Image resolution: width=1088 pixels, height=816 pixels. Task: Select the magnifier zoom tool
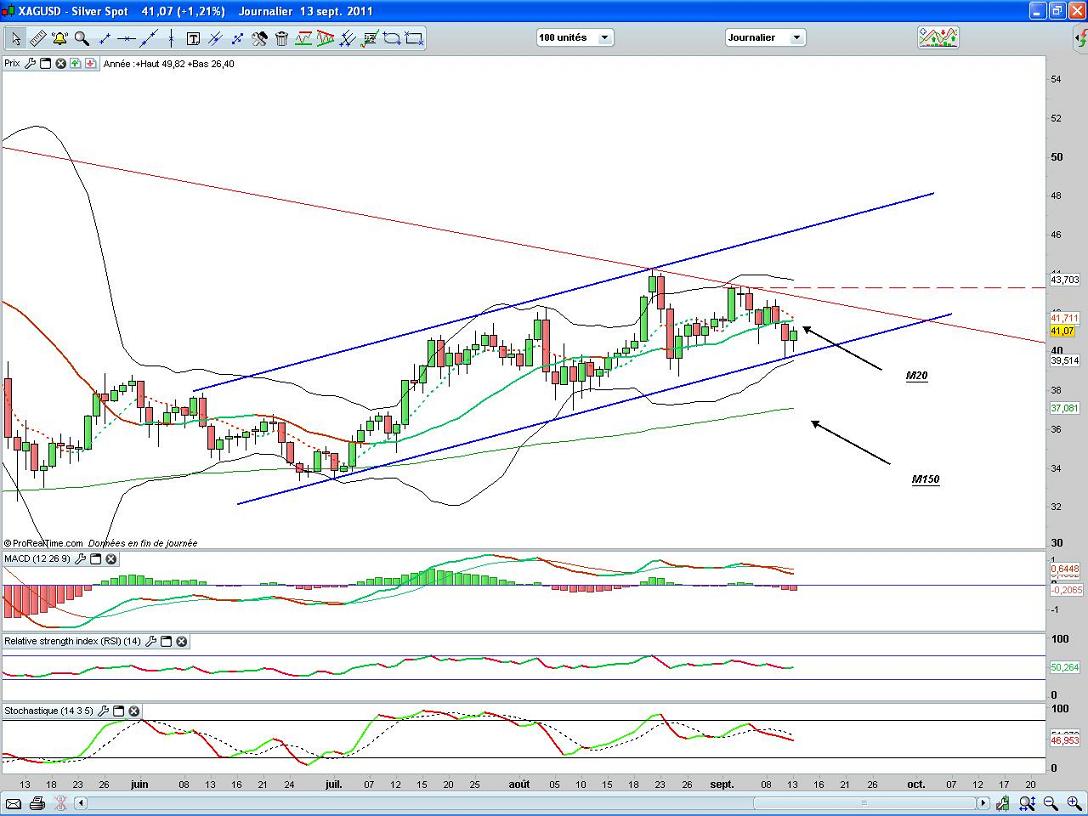tap(82, 39)
